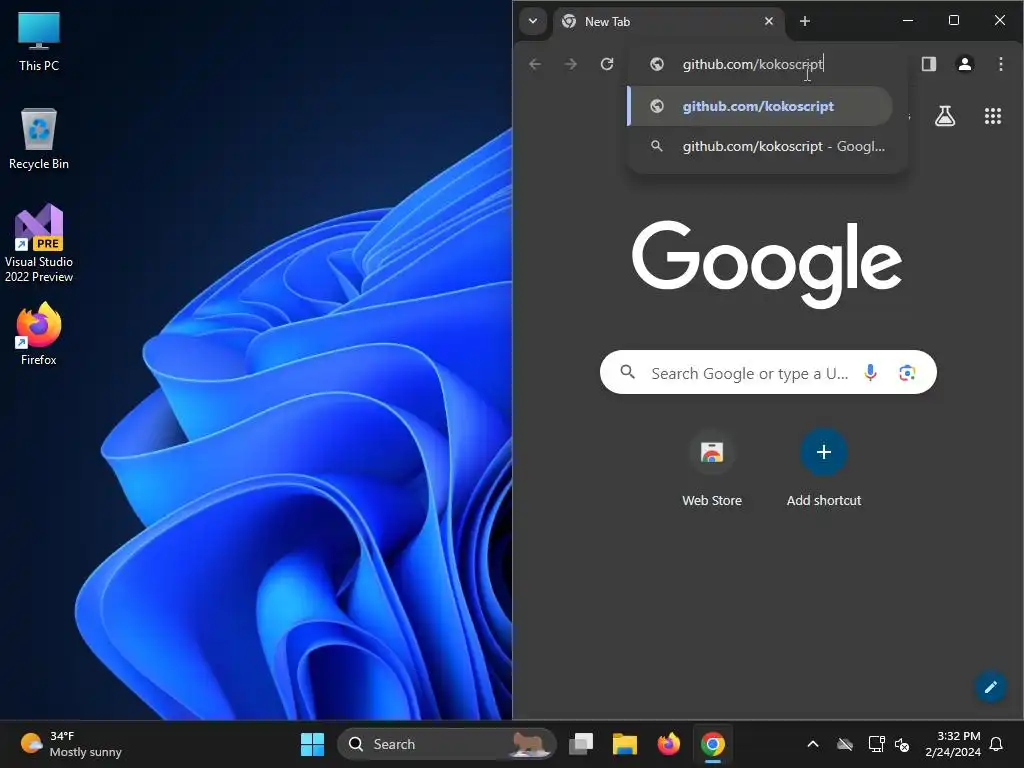Click the Add shortcut button
The image size is (1024, 768).
pos(824,468)
